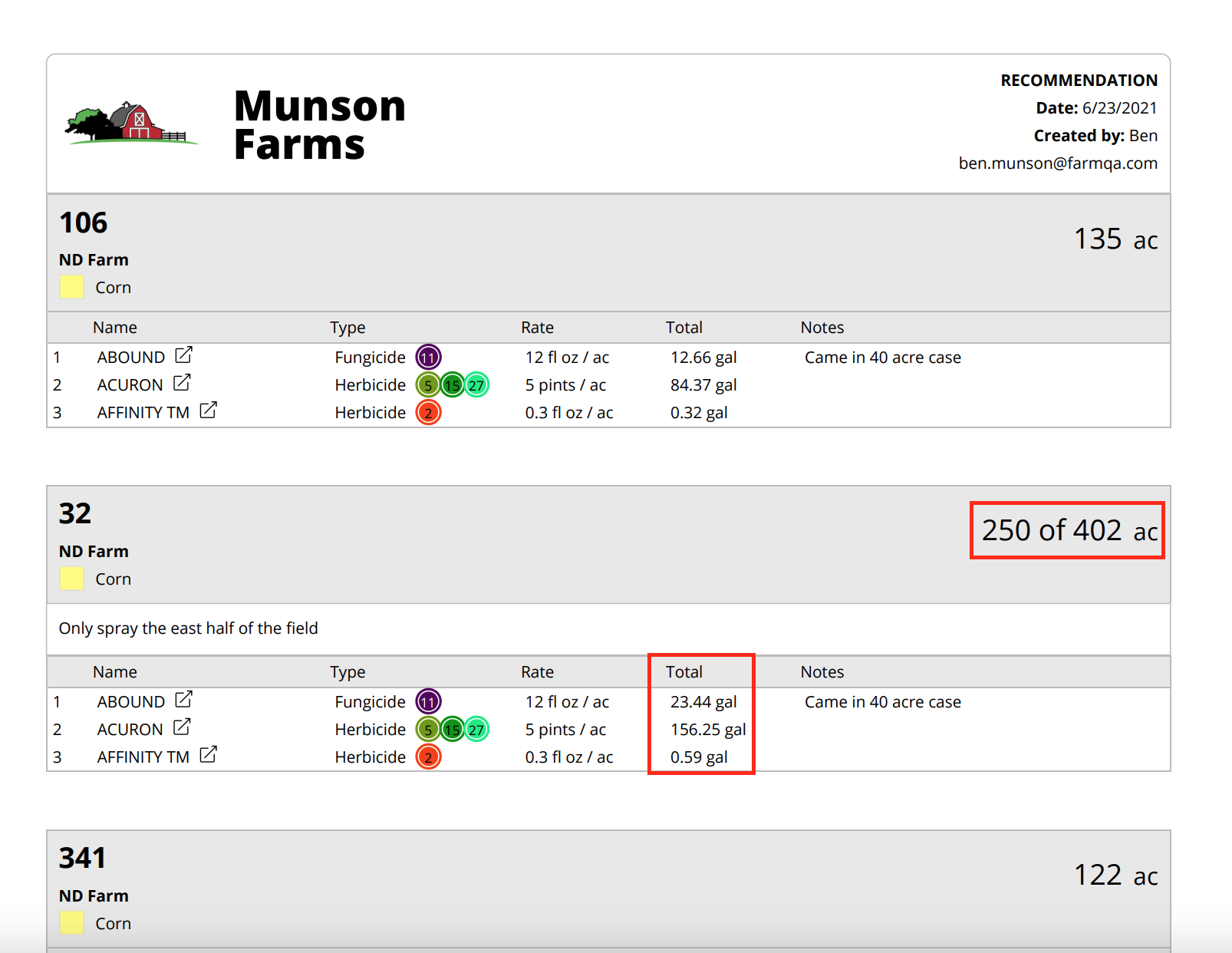This screenshot has height=953, width=1232.
Task: Click the Notes column header in field 32
Action: click(822, 672)
